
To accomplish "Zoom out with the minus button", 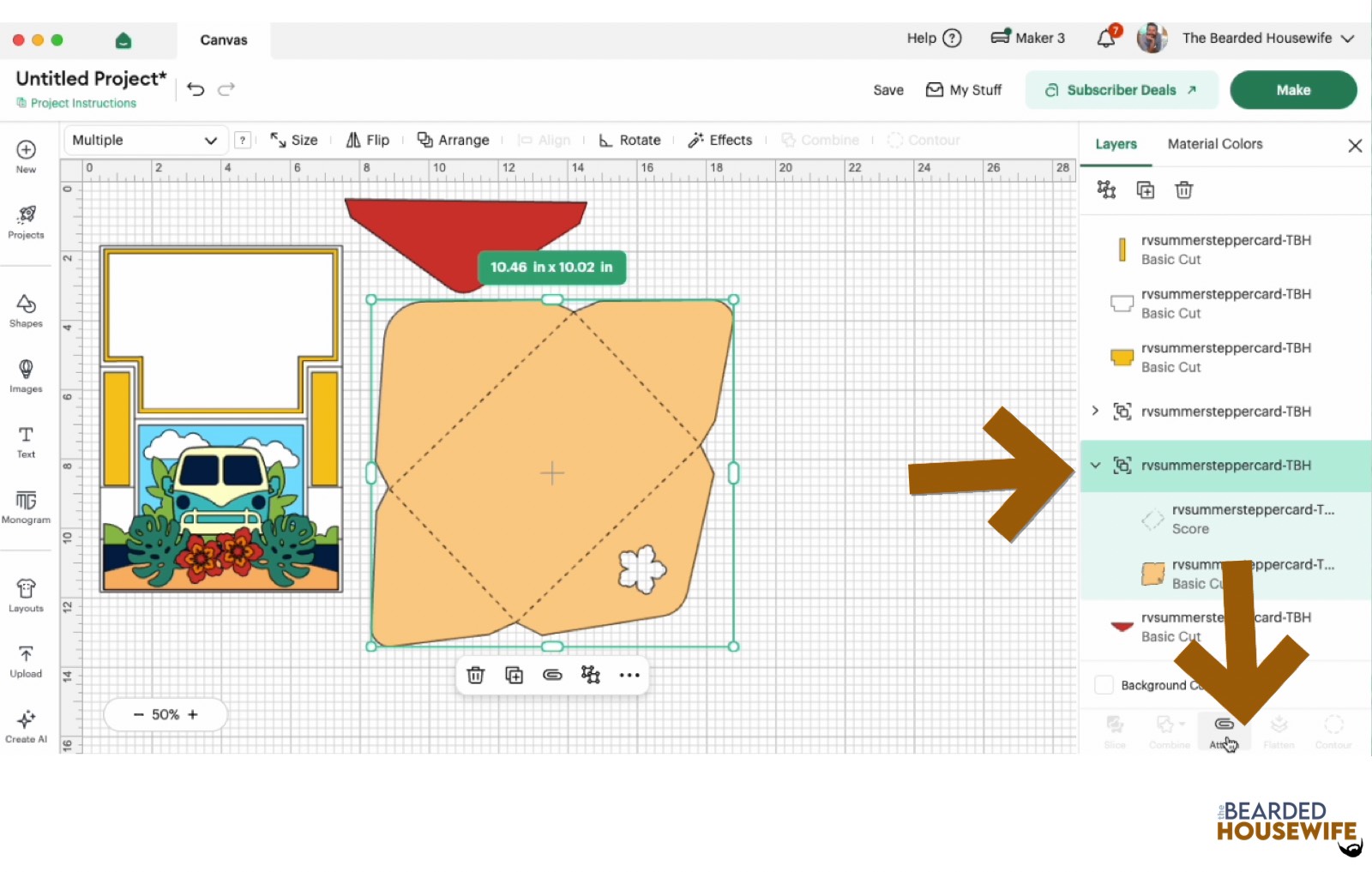I will [x=138, y=714].
